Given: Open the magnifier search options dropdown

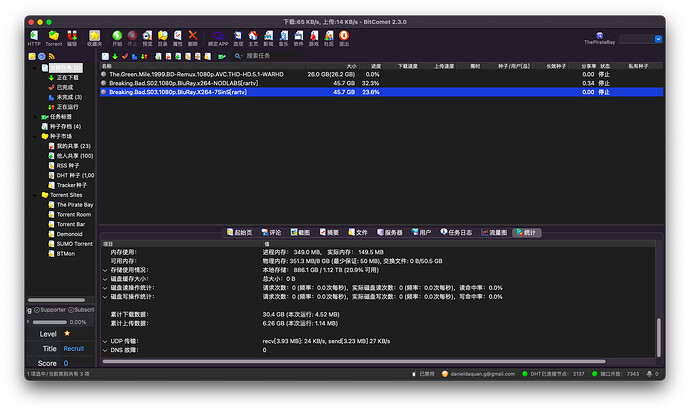Looking at the screenshot, I should pos(238,56).
